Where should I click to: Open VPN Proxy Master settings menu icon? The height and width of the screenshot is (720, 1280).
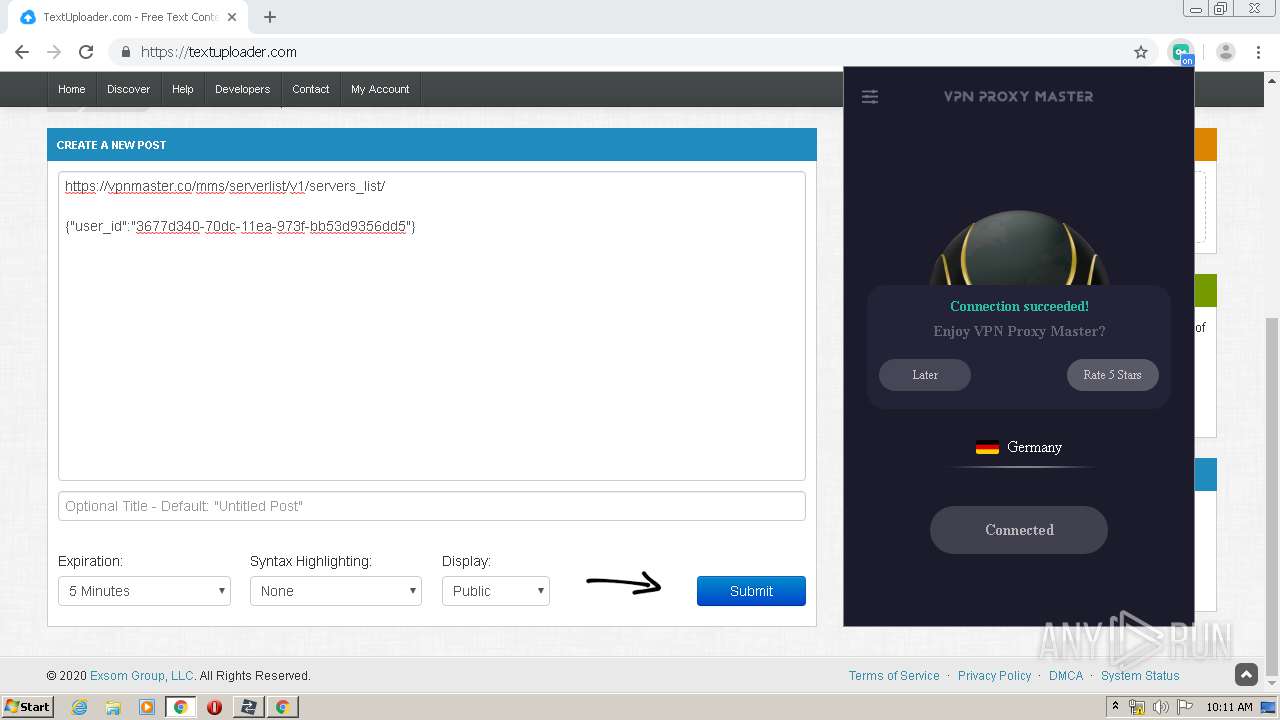[x=870, y=96]
